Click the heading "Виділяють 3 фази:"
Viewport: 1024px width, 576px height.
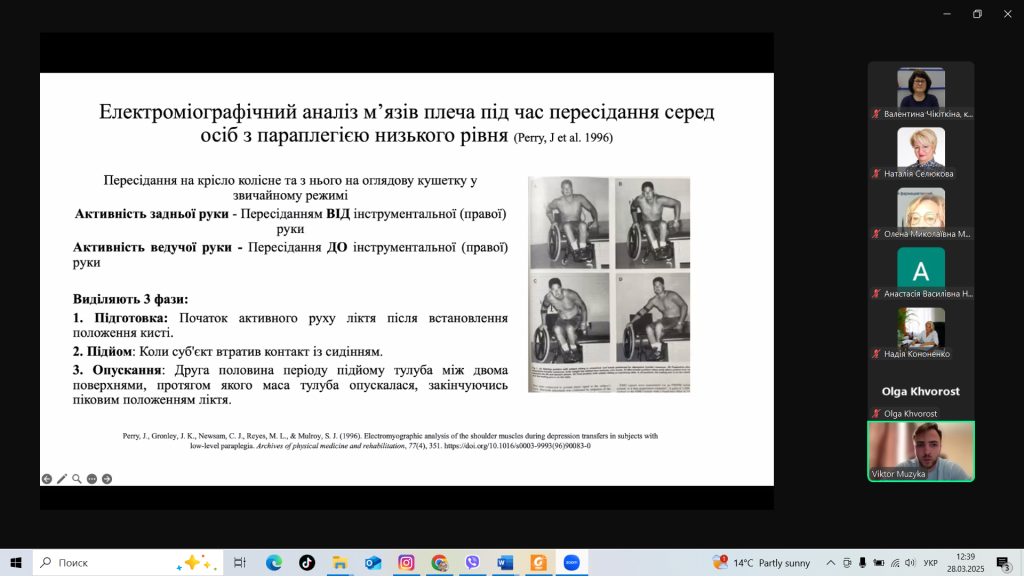(x=131, y=299)
